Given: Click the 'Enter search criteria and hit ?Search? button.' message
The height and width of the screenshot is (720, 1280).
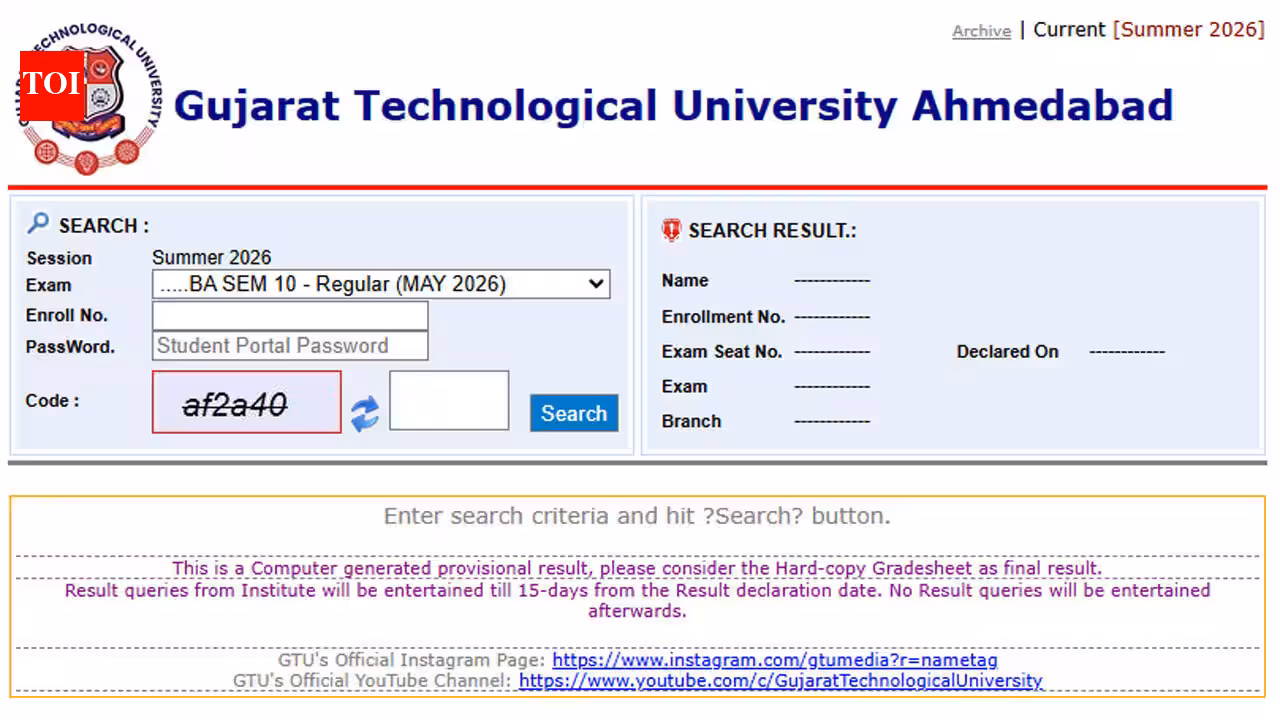Looking at the screenshot, I should point(637,517).
